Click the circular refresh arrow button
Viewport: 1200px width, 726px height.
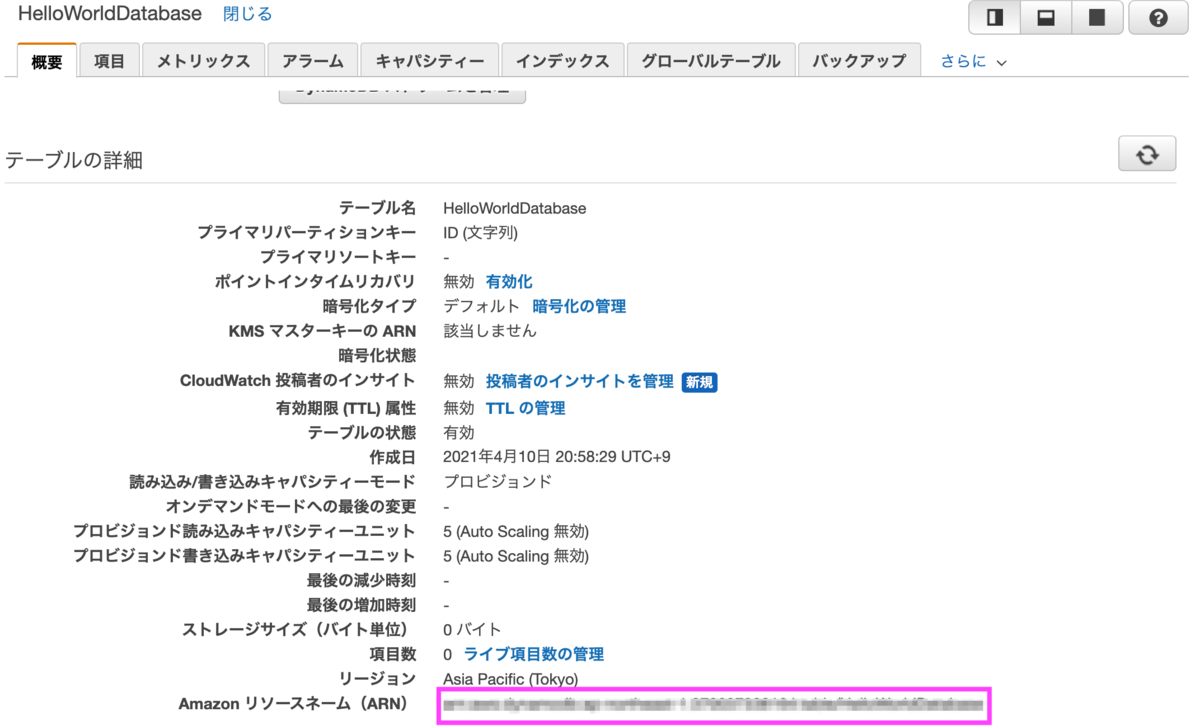coord(1146,153)
